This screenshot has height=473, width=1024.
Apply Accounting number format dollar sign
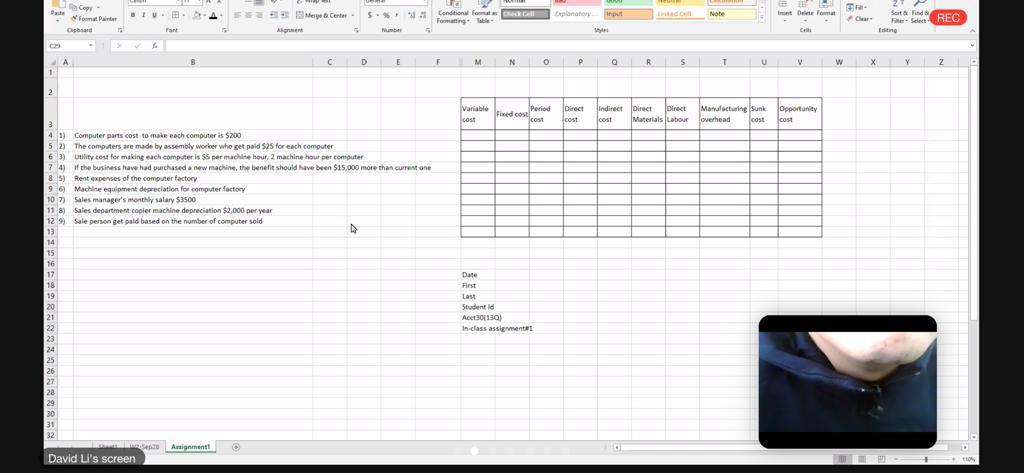(370, 15)
